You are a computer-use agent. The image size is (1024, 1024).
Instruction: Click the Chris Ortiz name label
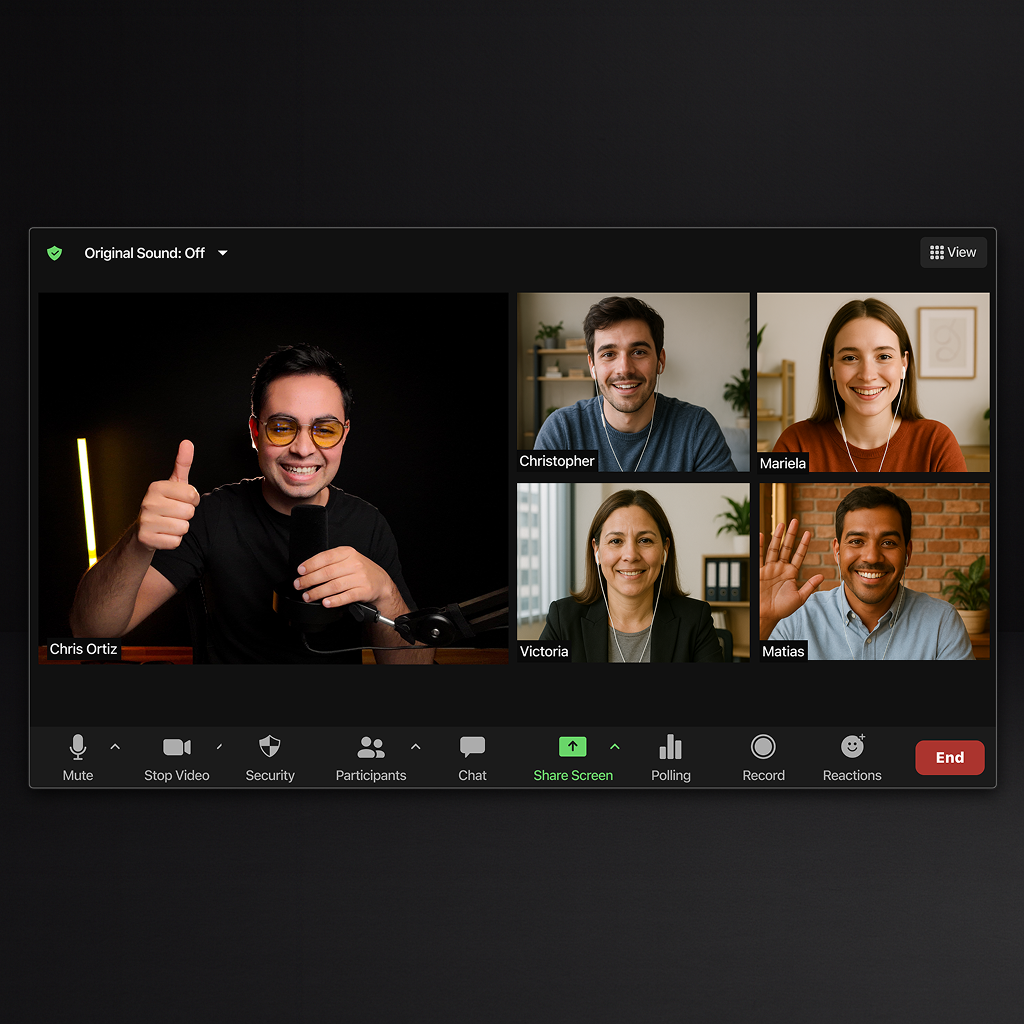[x=84, y=649]
